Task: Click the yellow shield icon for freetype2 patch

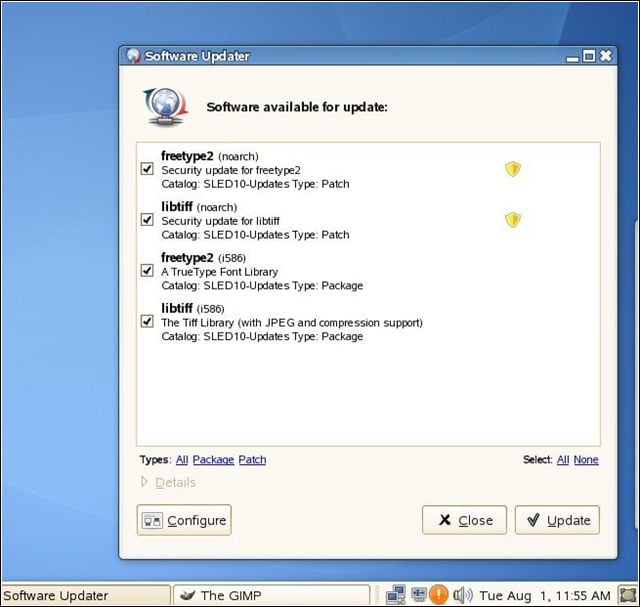Action: 513,169
